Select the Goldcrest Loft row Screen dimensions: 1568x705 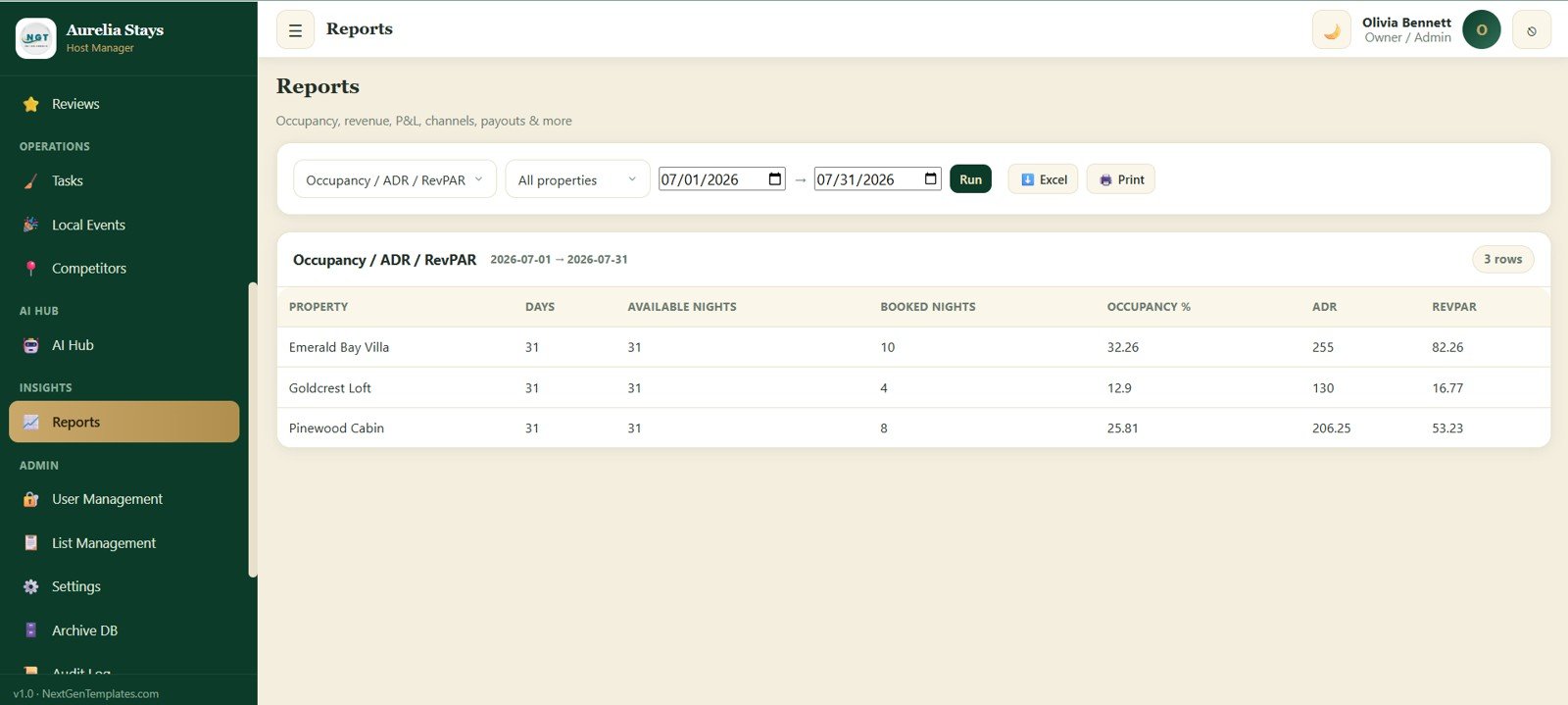click(913, 387)
